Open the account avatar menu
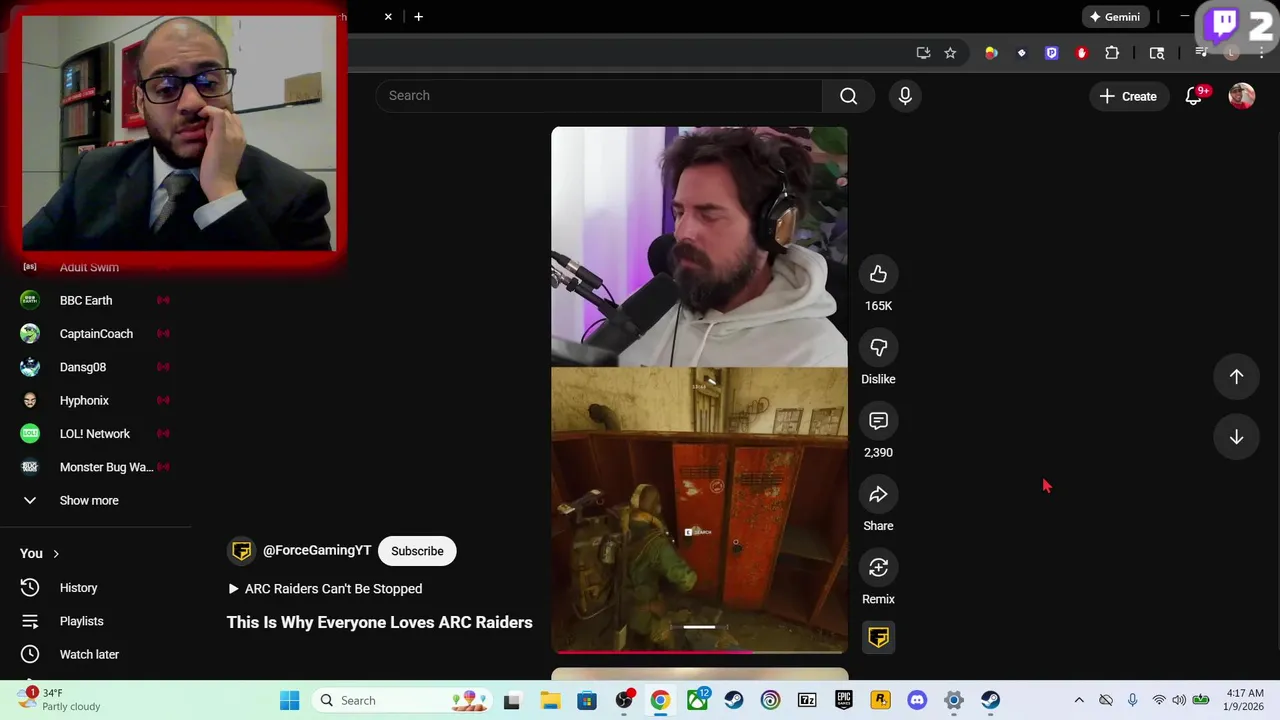Screen dimensions: 1280x720 (1242, 96)
